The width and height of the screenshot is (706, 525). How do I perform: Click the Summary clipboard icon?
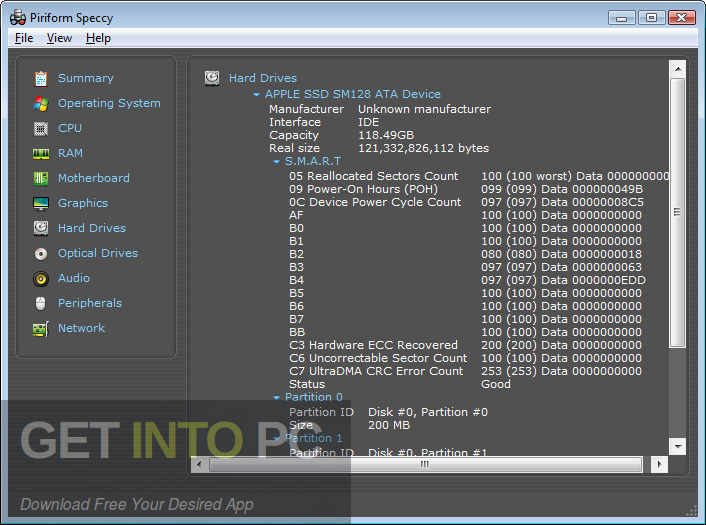(x=41, y=78)
